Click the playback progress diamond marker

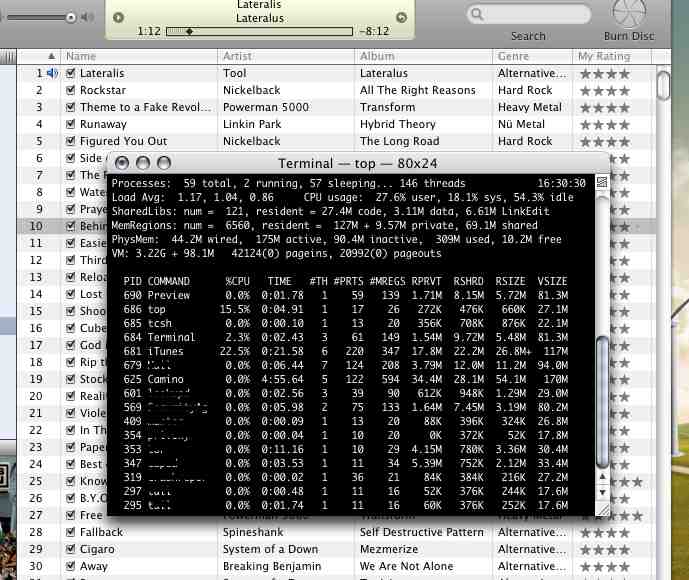189,31
